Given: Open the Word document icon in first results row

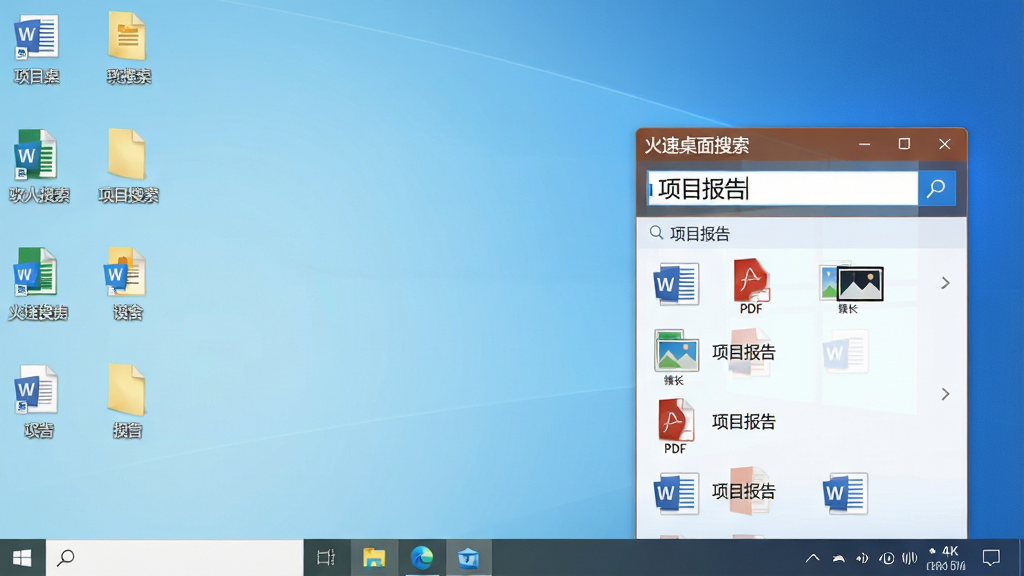Looking at the screenshot, I should click(676, 284).
